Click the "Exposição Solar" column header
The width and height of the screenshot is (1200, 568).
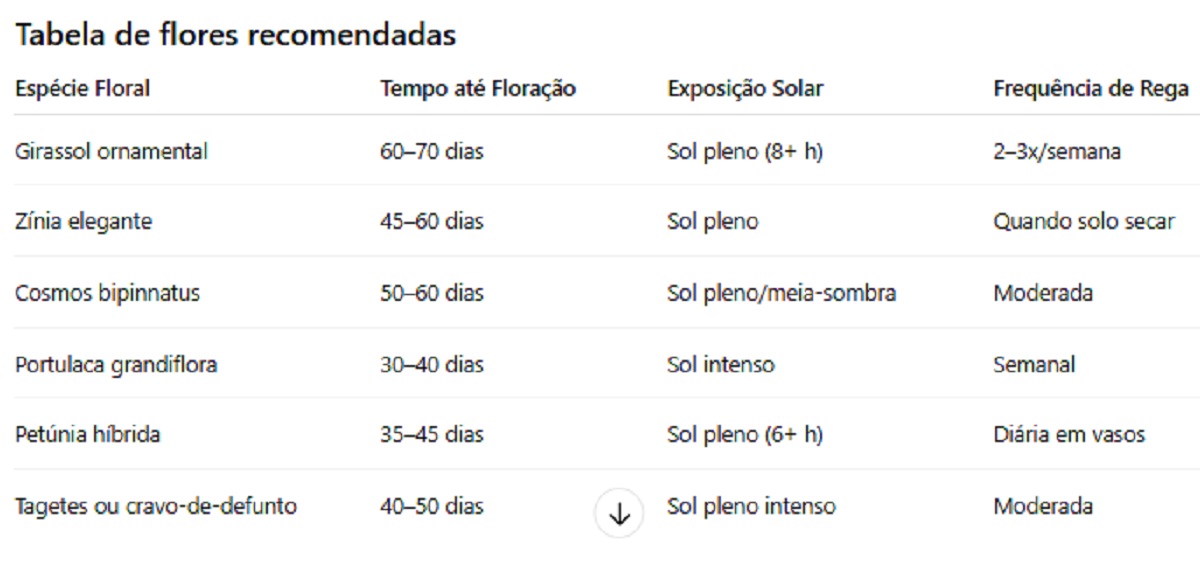(x=745, y=89)
